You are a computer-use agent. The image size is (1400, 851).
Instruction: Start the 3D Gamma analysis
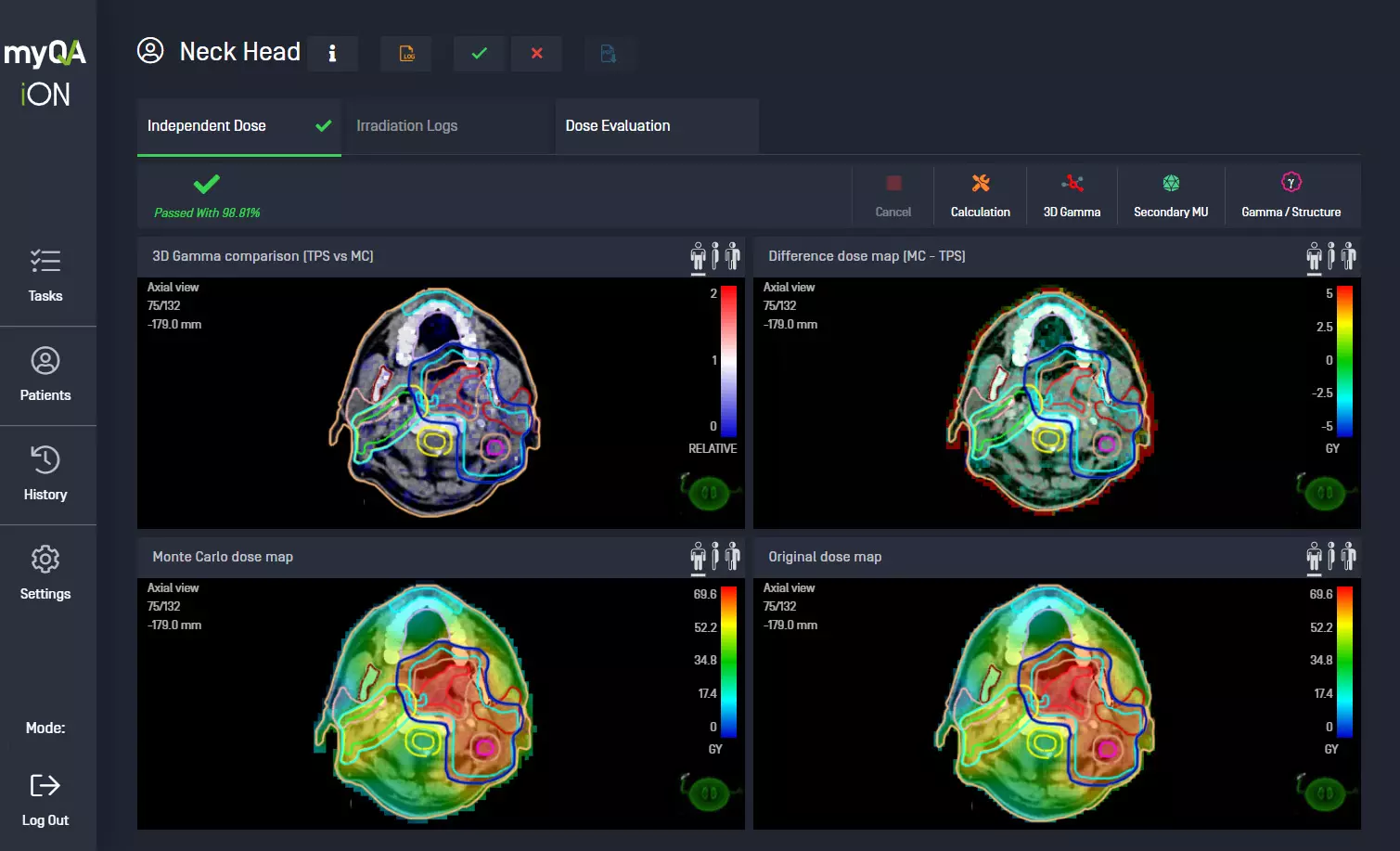tap(1072, 195)
